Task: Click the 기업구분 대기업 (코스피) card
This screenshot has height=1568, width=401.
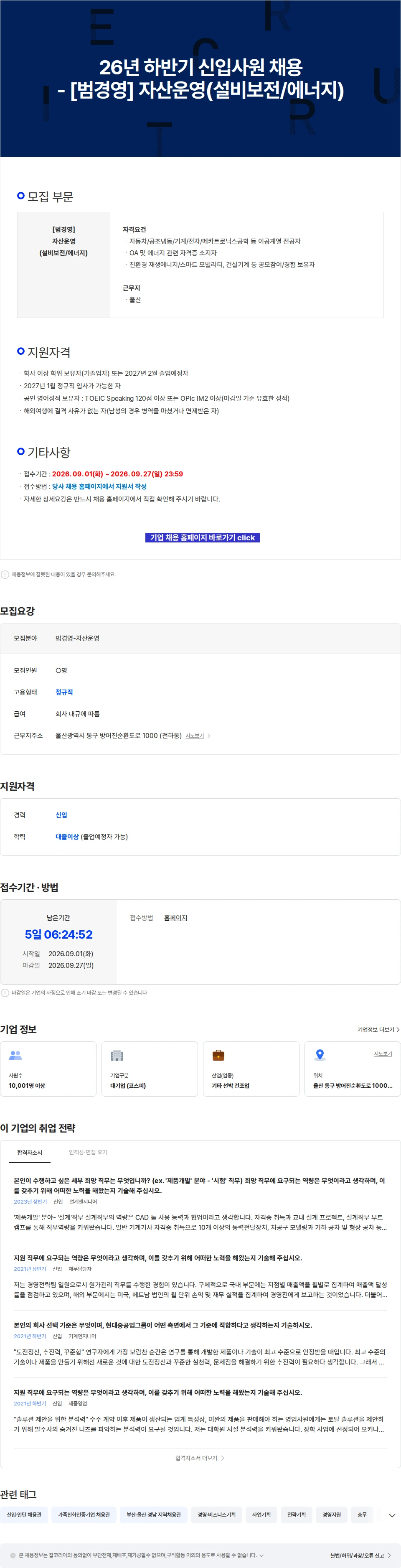Action: [x=150, y=1069]
